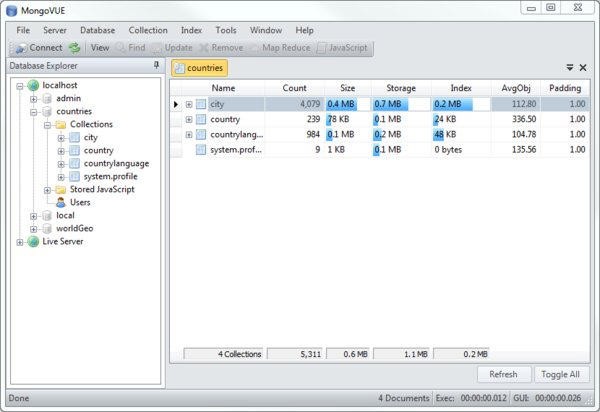Select the countries tab
Screen dimensions: 600x412
(x=199, y=68)
